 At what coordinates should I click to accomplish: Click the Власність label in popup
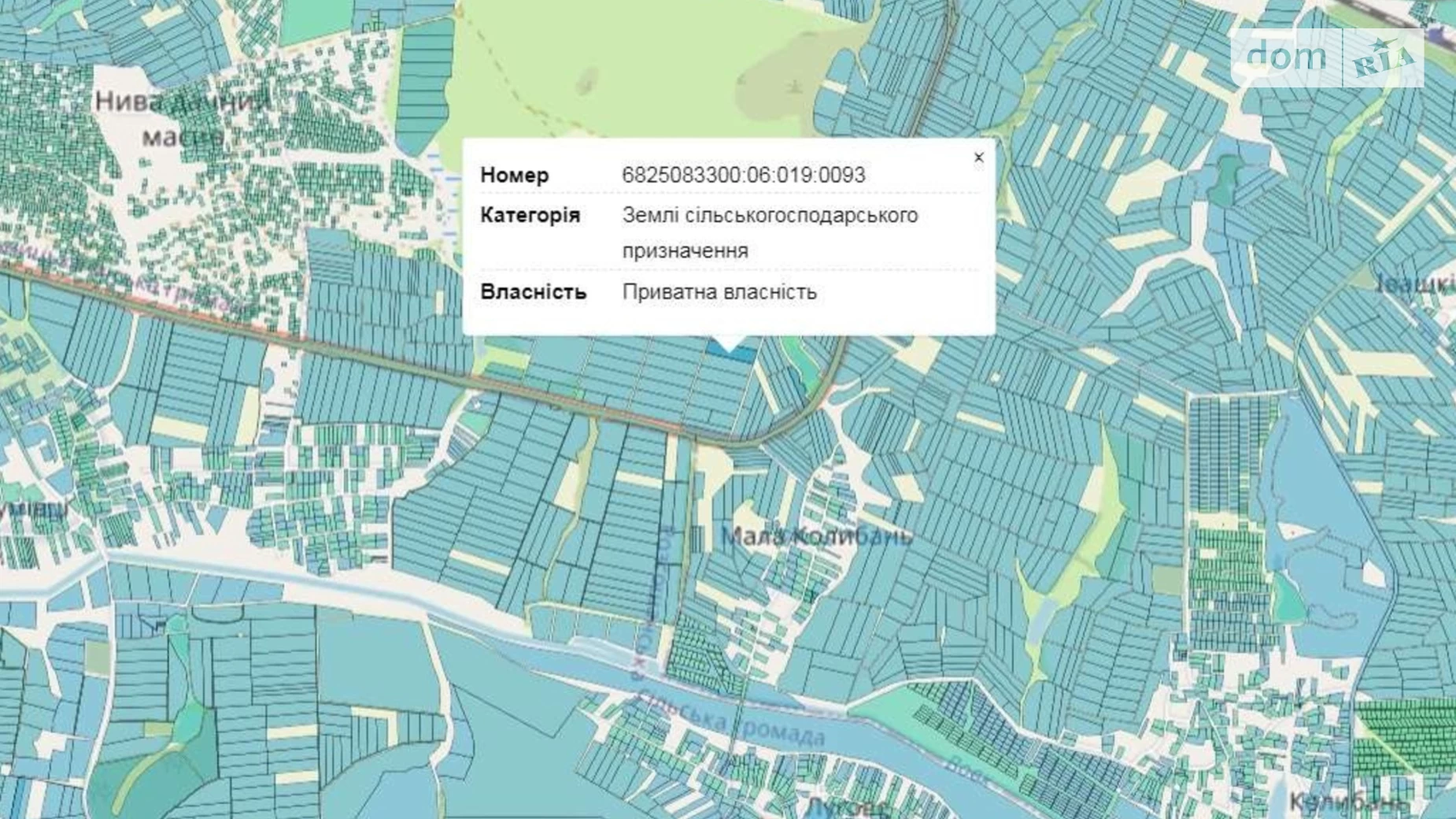(x=533, y=291)
